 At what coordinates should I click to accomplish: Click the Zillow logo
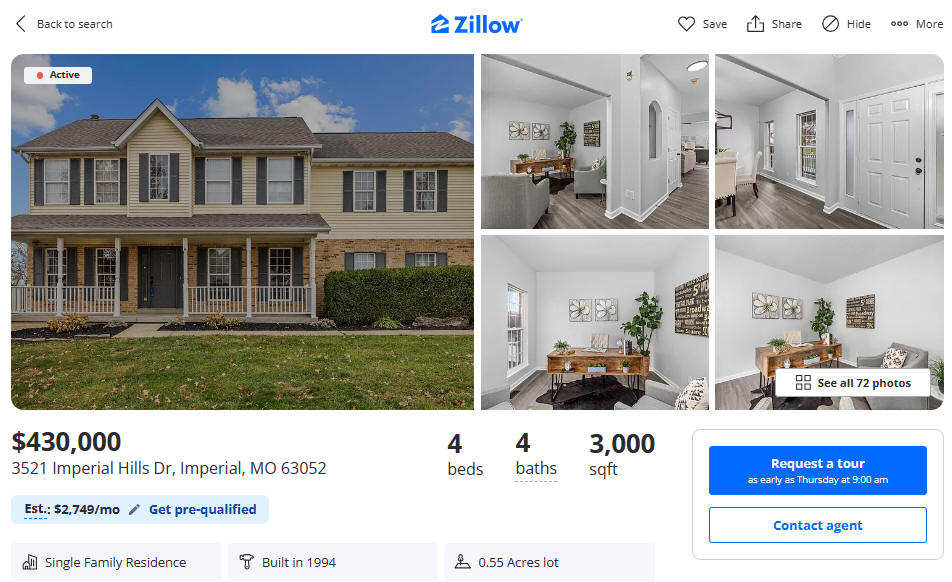coord(476,24)
